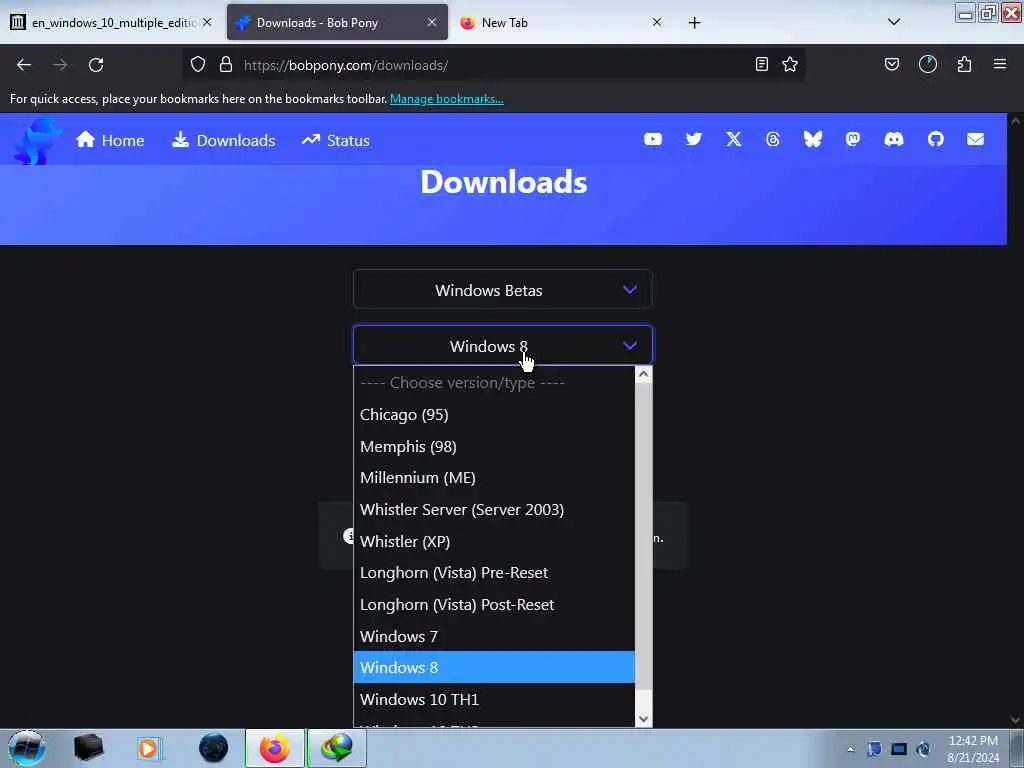Collapse the Windows 8 version dropdown

(502, 345)
